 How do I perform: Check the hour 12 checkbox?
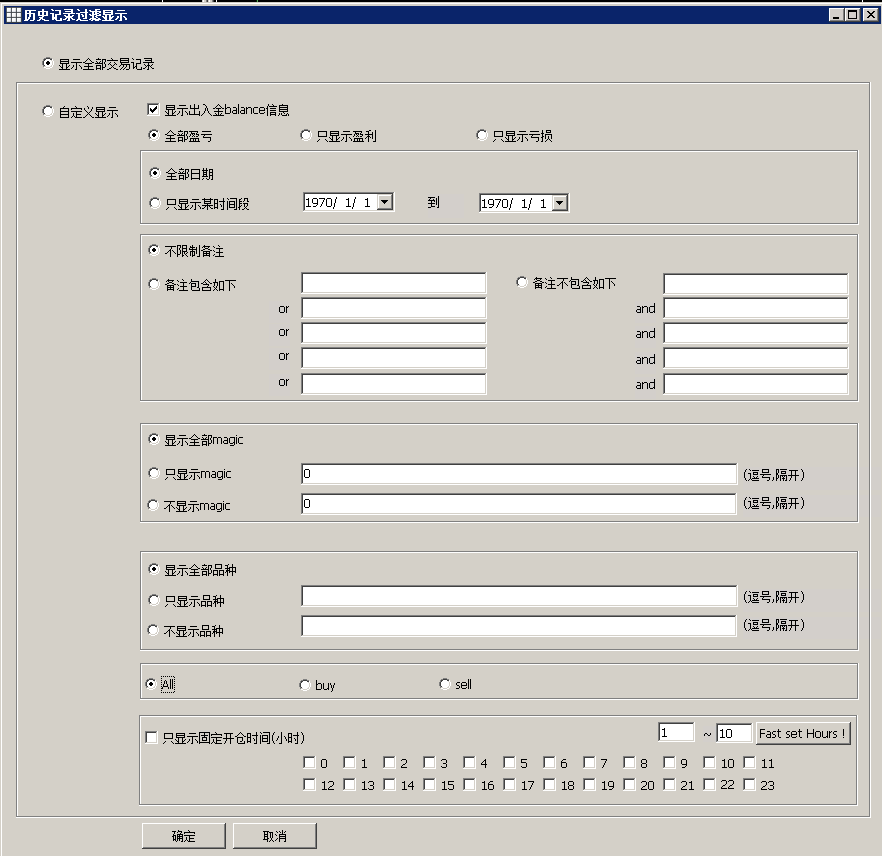click(310, 785)
